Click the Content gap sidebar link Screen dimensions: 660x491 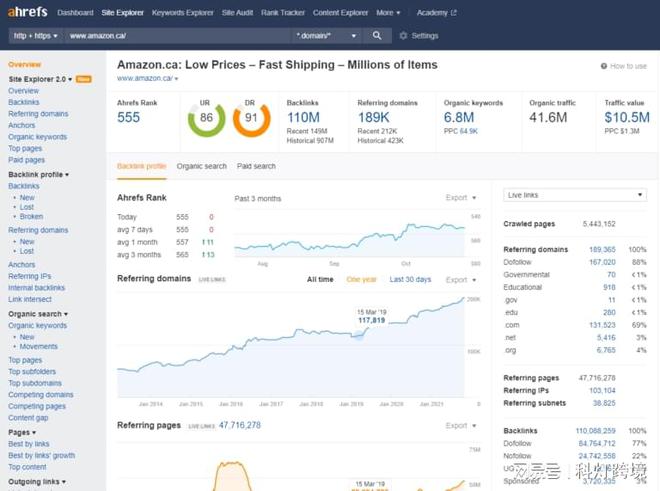[30, 418]
